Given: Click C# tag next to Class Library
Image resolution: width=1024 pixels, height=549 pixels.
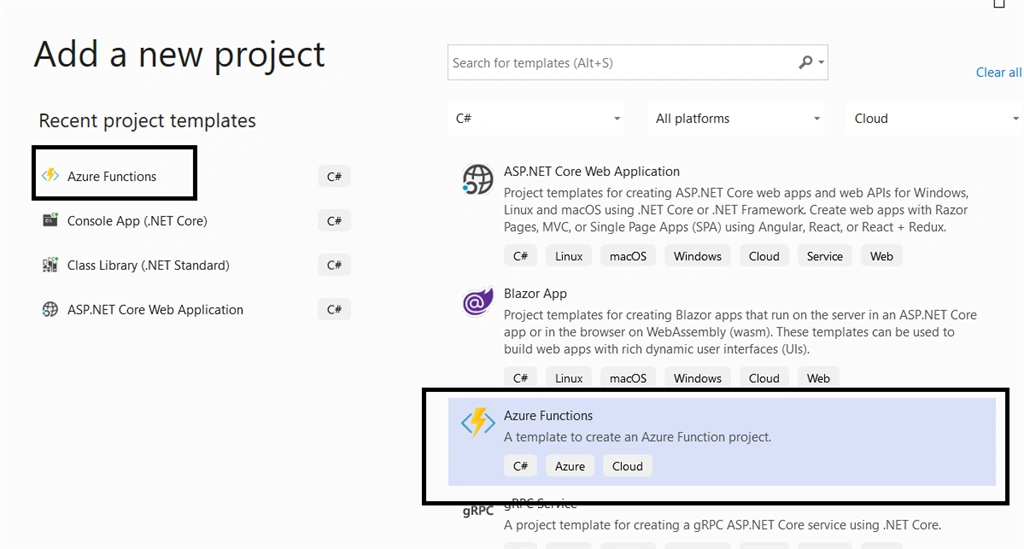Looking at the screenshot, I should pyautogui.click(x=334, y=265).
